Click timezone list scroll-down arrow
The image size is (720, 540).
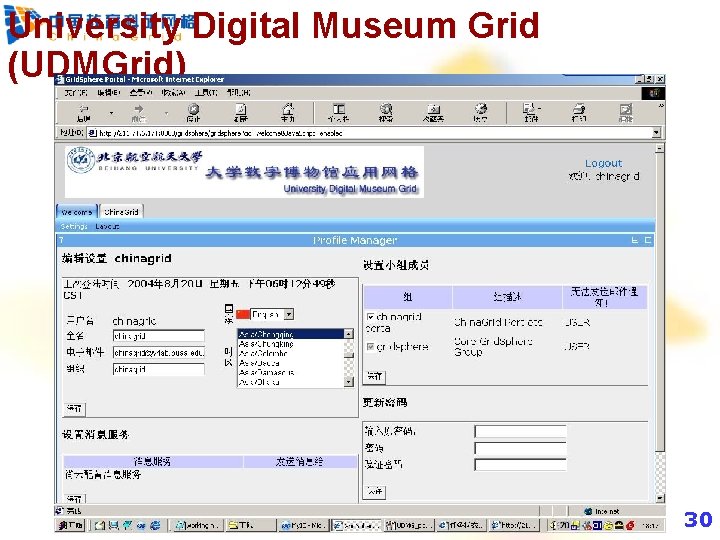[x=349, y=382]
